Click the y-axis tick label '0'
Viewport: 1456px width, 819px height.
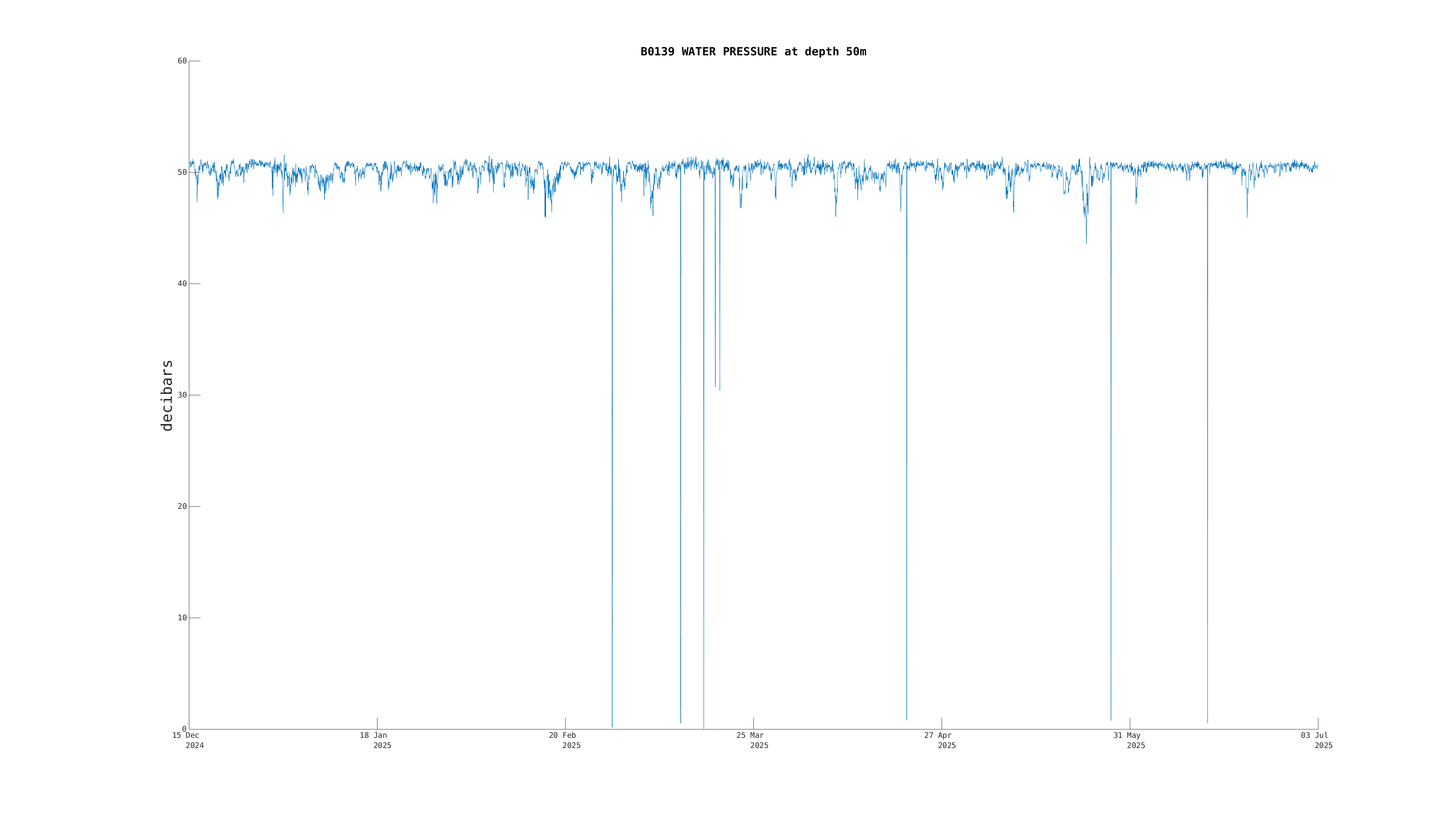pos(184,729)
